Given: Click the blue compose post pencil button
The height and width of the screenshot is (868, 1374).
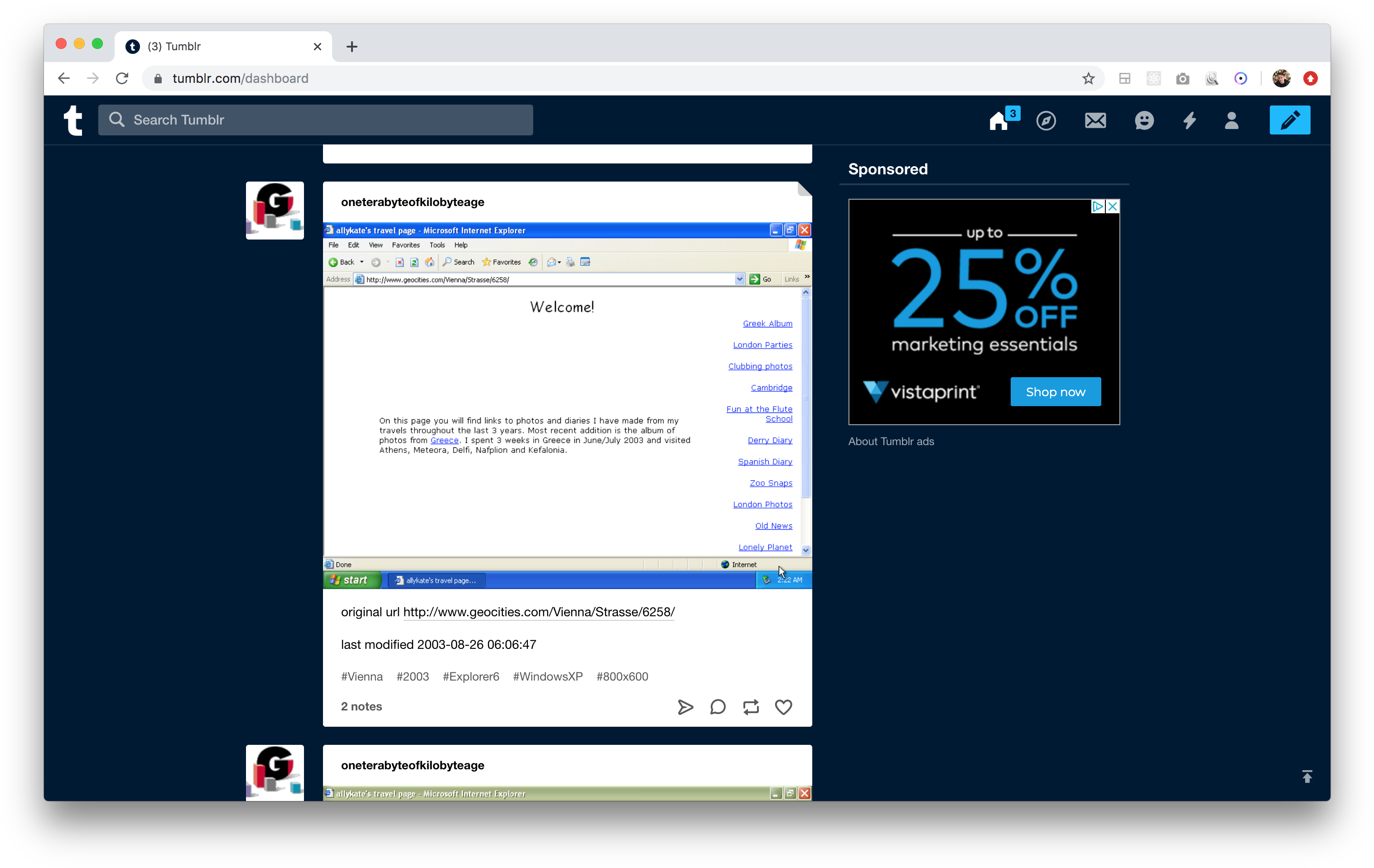Looking at the screenshot, I should (1289, 120).
